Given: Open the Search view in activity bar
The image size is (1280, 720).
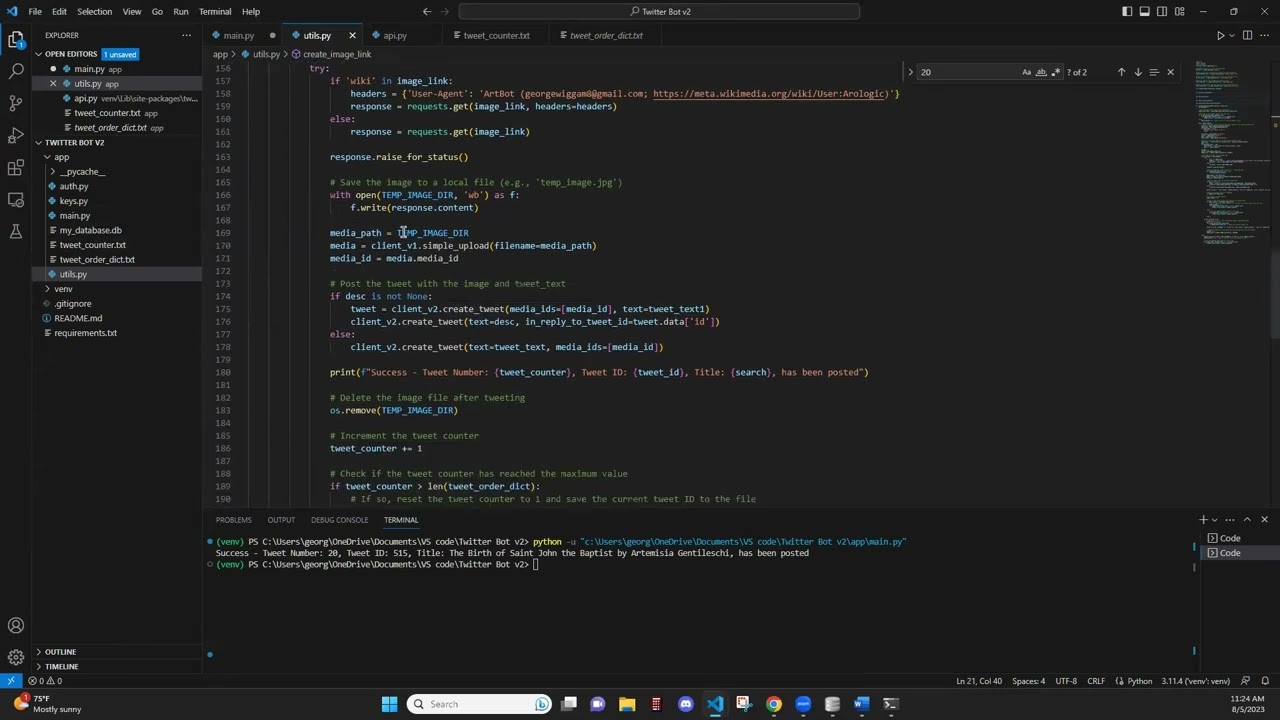Looking at the screenshot, I should 16,71.
